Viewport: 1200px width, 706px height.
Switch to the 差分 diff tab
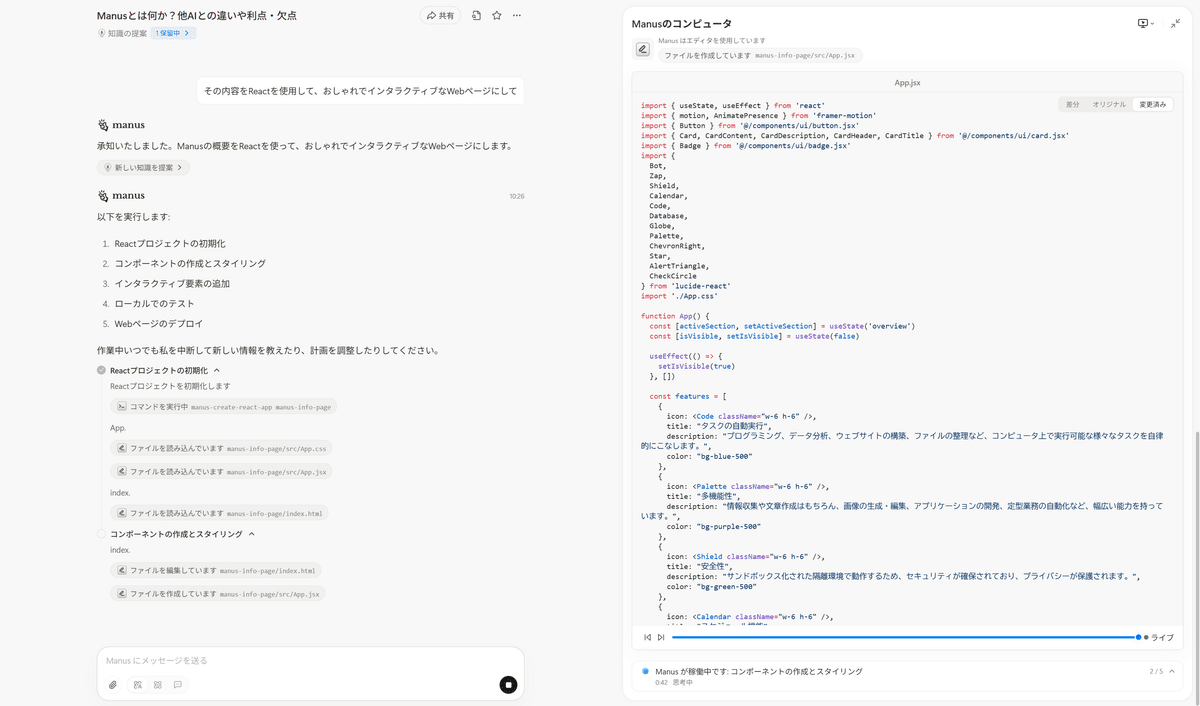(x=1072, y=104)
